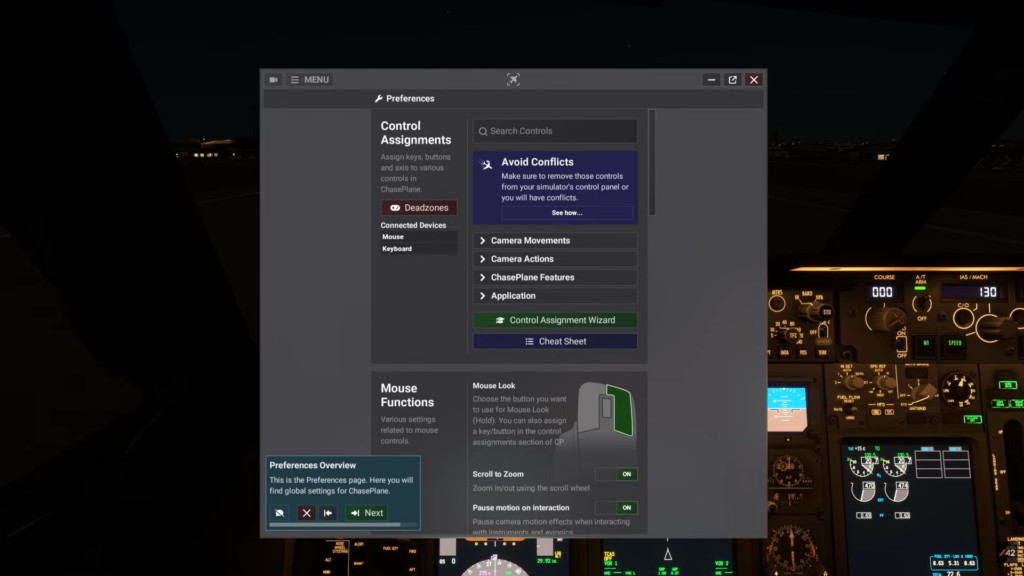Dismiss the Preferences Overview tutorial with X
Screen dimensions: 1024x576
[x=306, y=513]
